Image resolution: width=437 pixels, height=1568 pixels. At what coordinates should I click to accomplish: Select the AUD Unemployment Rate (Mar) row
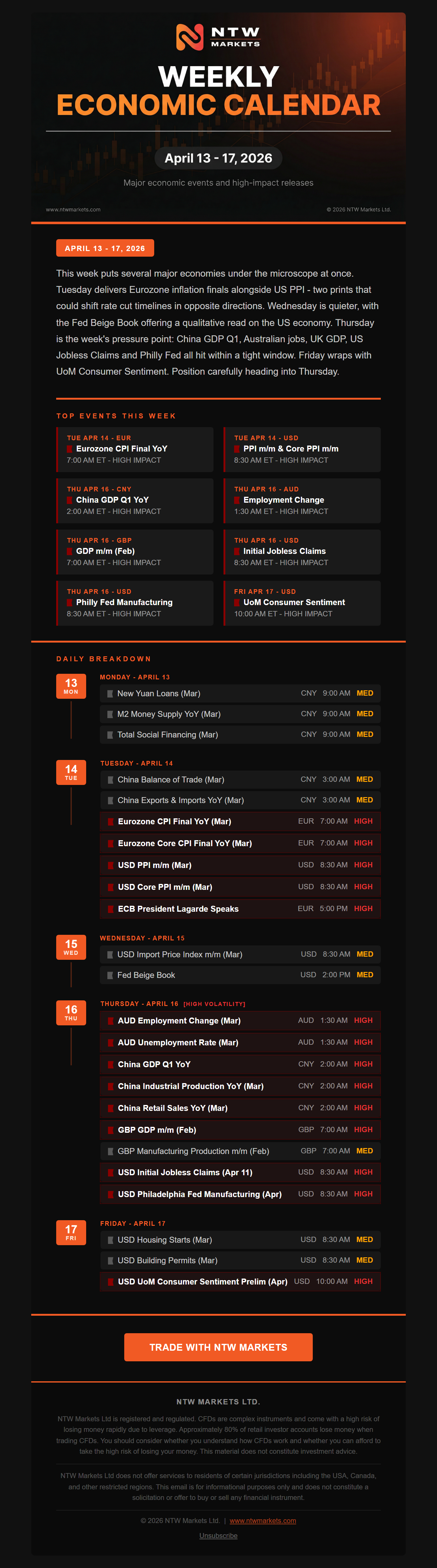pyautogui.click(x=240, y=1043)
